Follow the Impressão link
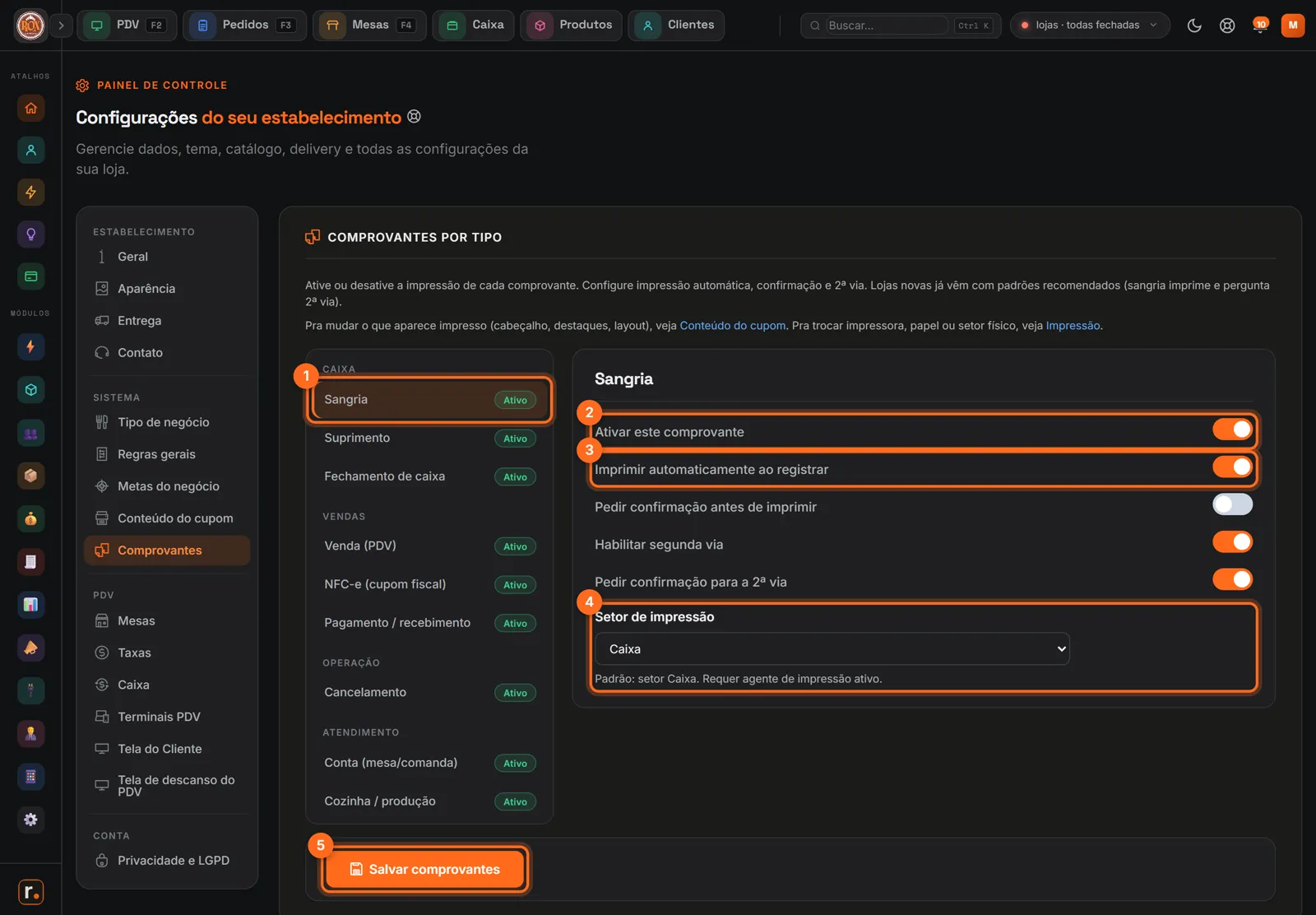Image resolution: width=1316 pixels, height=915 pixels. pyautogui.click(x=1073, y=326)
